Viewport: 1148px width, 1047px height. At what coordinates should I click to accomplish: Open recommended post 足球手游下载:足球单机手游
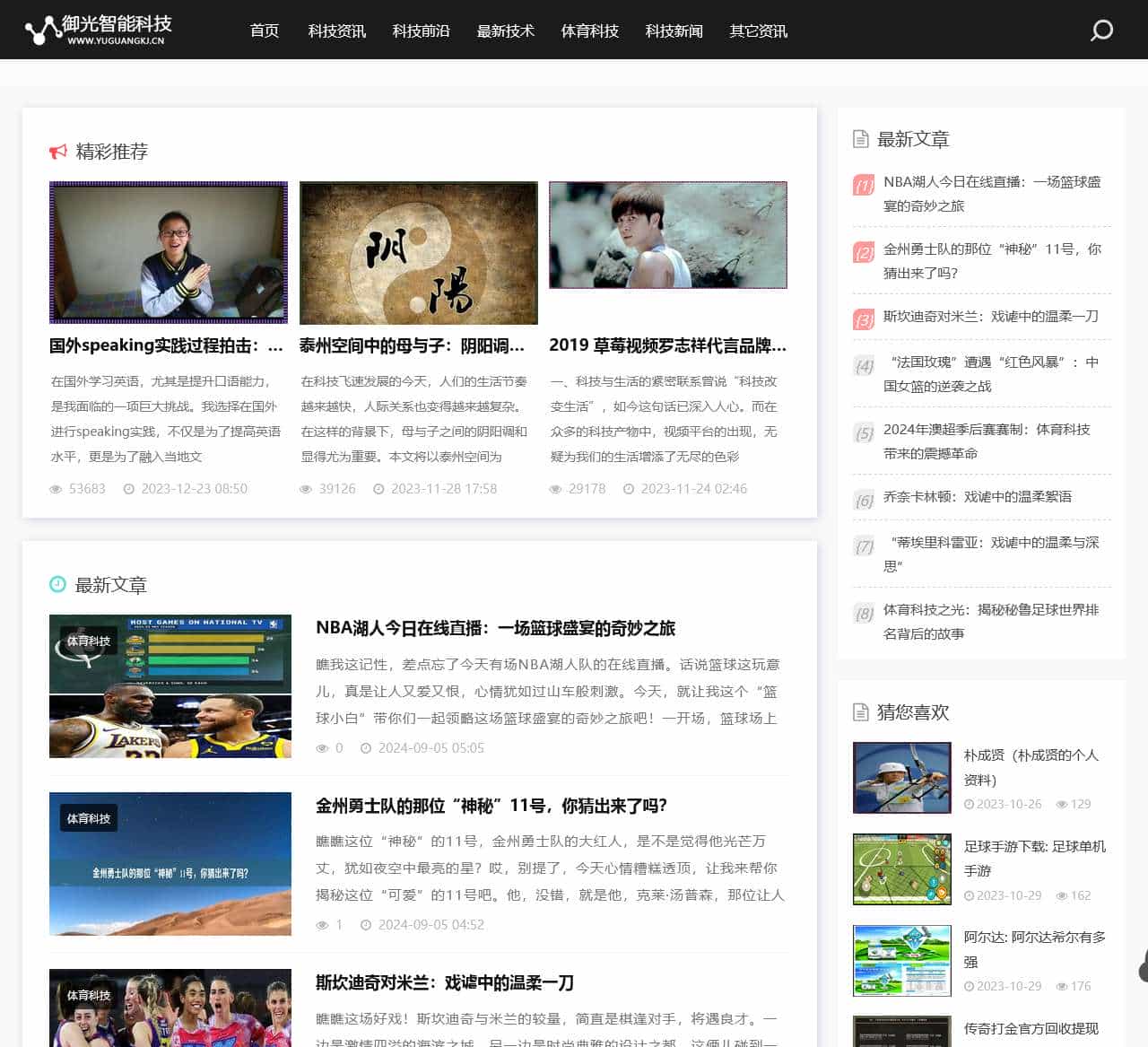point(1035,859)
